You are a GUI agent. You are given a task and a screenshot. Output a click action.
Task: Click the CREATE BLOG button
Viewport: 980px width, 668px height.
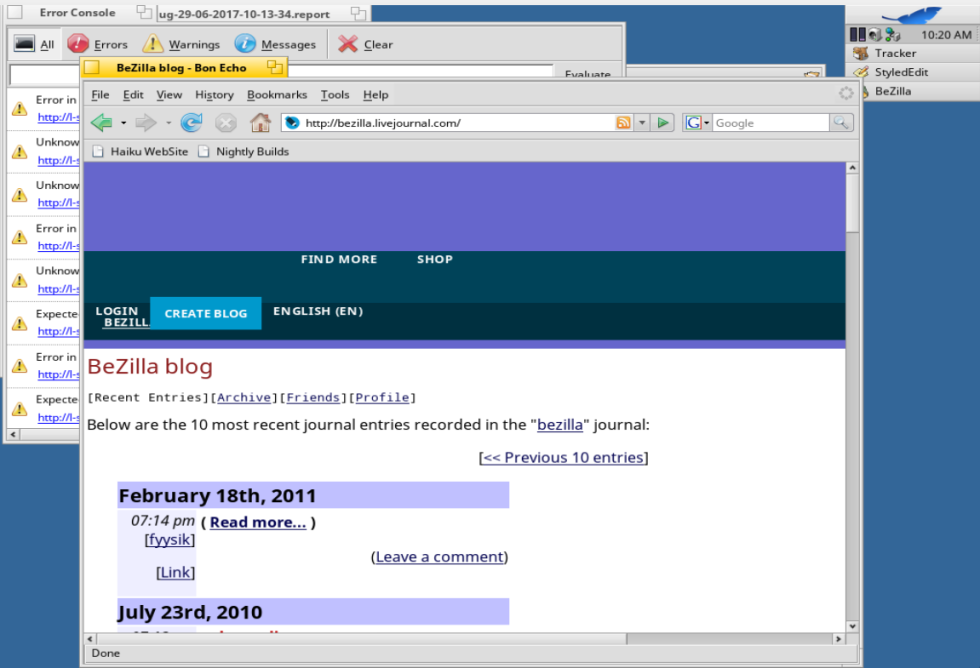(205, 313)
